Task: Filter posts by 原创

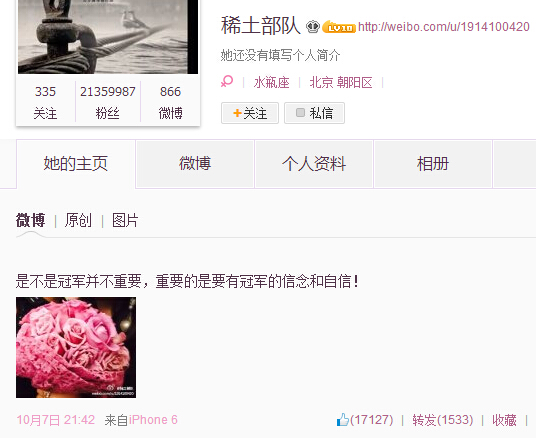Action: point(78,220)
